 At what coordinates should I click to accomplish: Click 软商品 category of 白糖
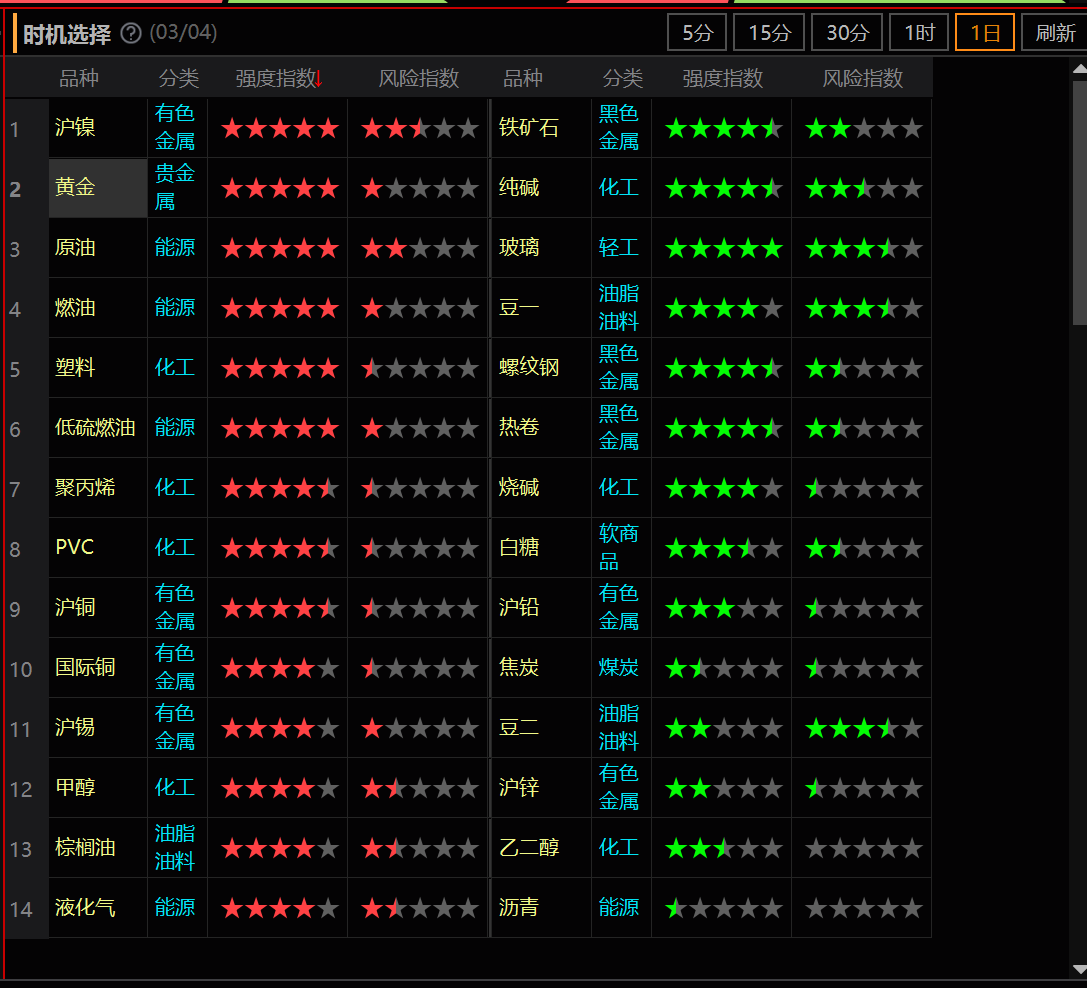click(x=618, y=547)
